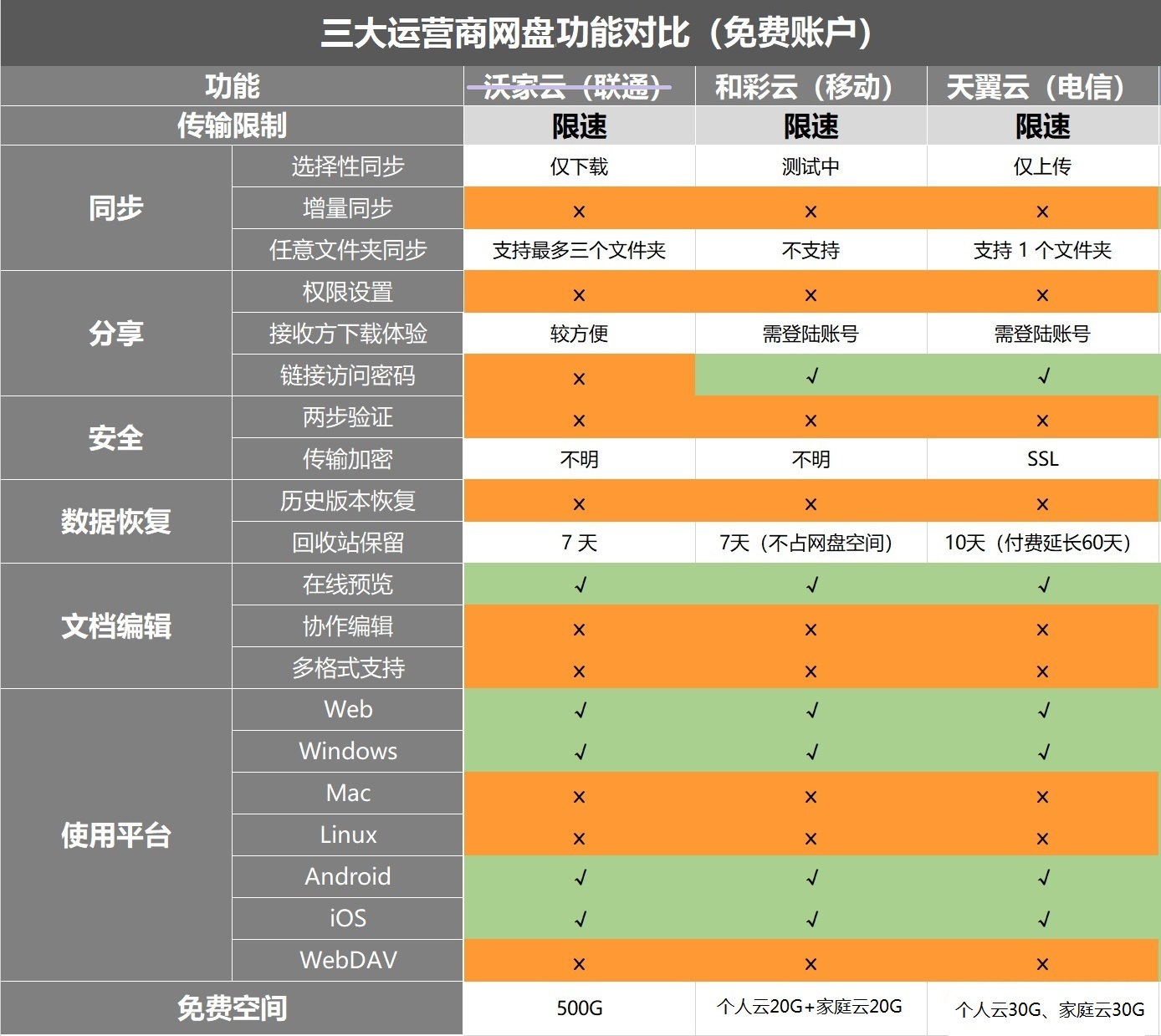Screen dimensions: 1161x1036
Task: Select the 和彩云（移动）column header
Action: (x=811, y=86)
